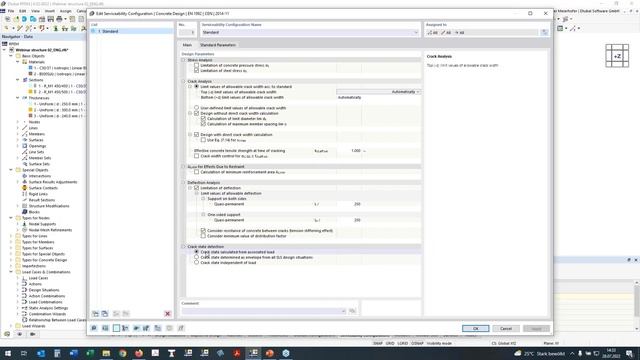Expand Types for Lines in navigator
Screen dimensions: 640x360
coord(11,236)
